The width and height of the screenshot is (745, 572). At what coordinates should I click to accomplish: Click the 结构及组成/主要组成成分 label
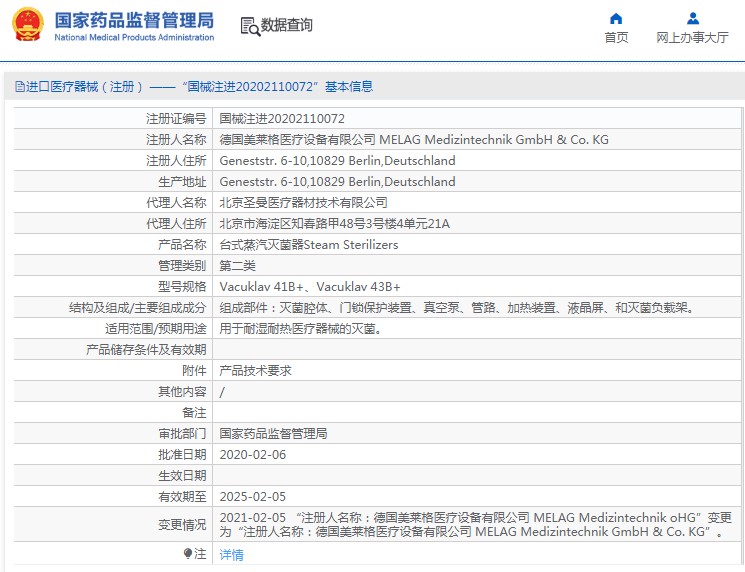138,308
